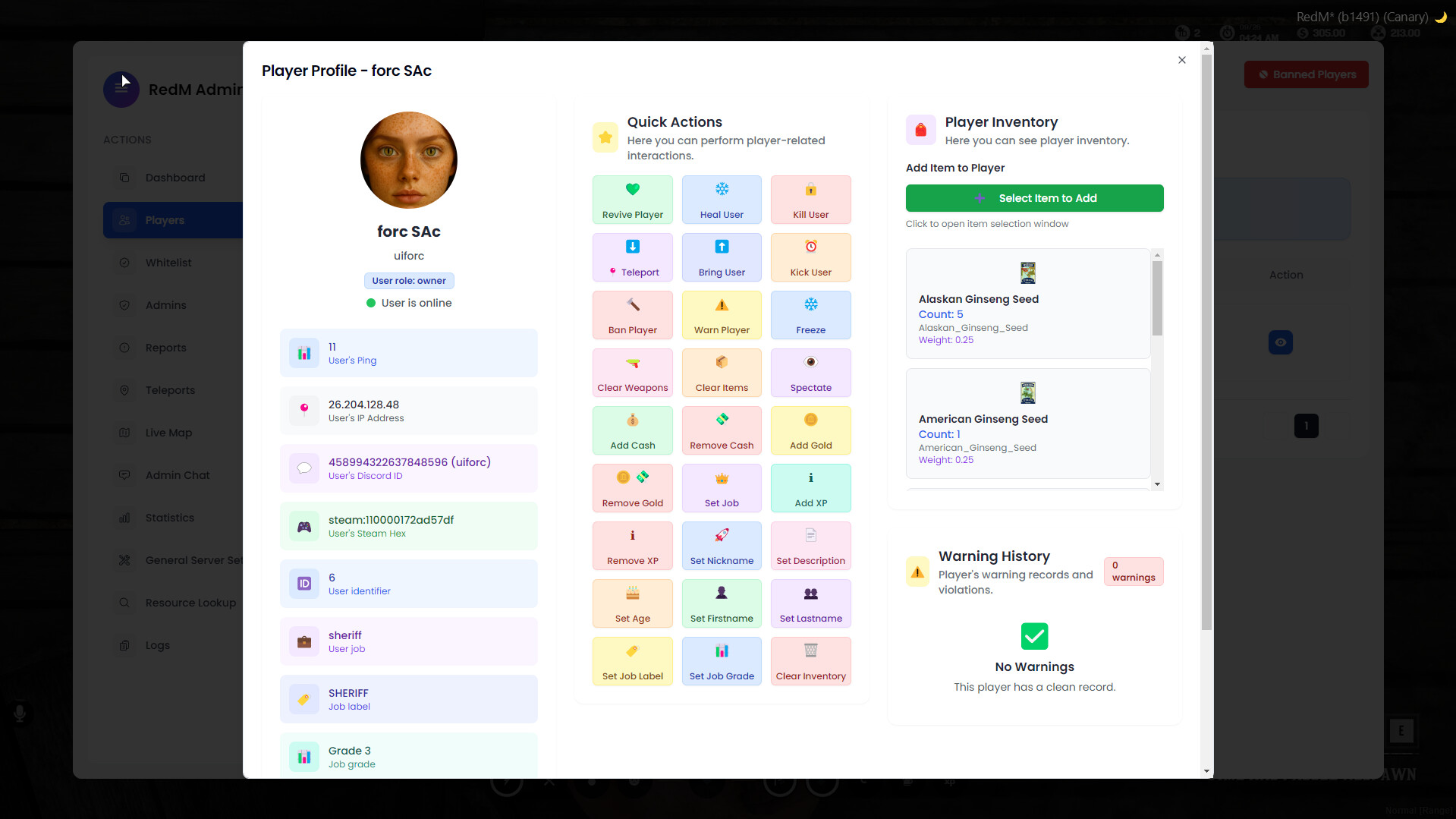The width and height of the screenshot is (1456, 819).
Task: Toggle the eye view button in Action column
Action: click(x=1281, y=342)
